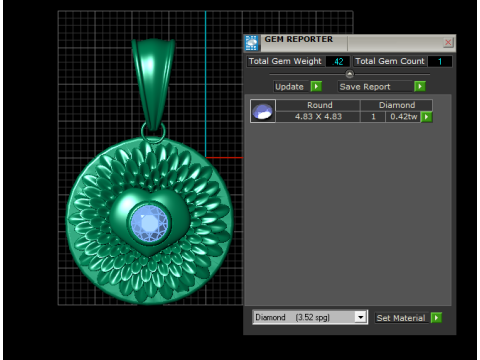Click the Gem Reporter logo icon
The width and height of the screenshot is (480, 360).
[x=252, y=43]
